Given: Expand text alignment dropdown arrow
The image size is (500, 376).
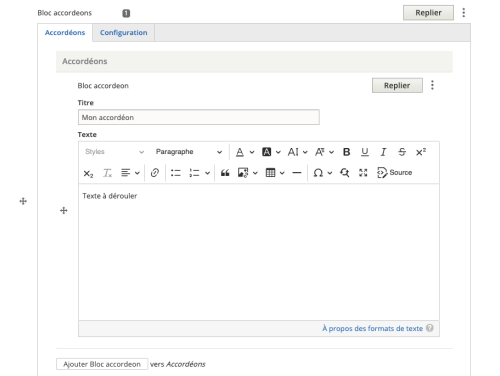Looking at the screenshot, I should coord(137,173).
